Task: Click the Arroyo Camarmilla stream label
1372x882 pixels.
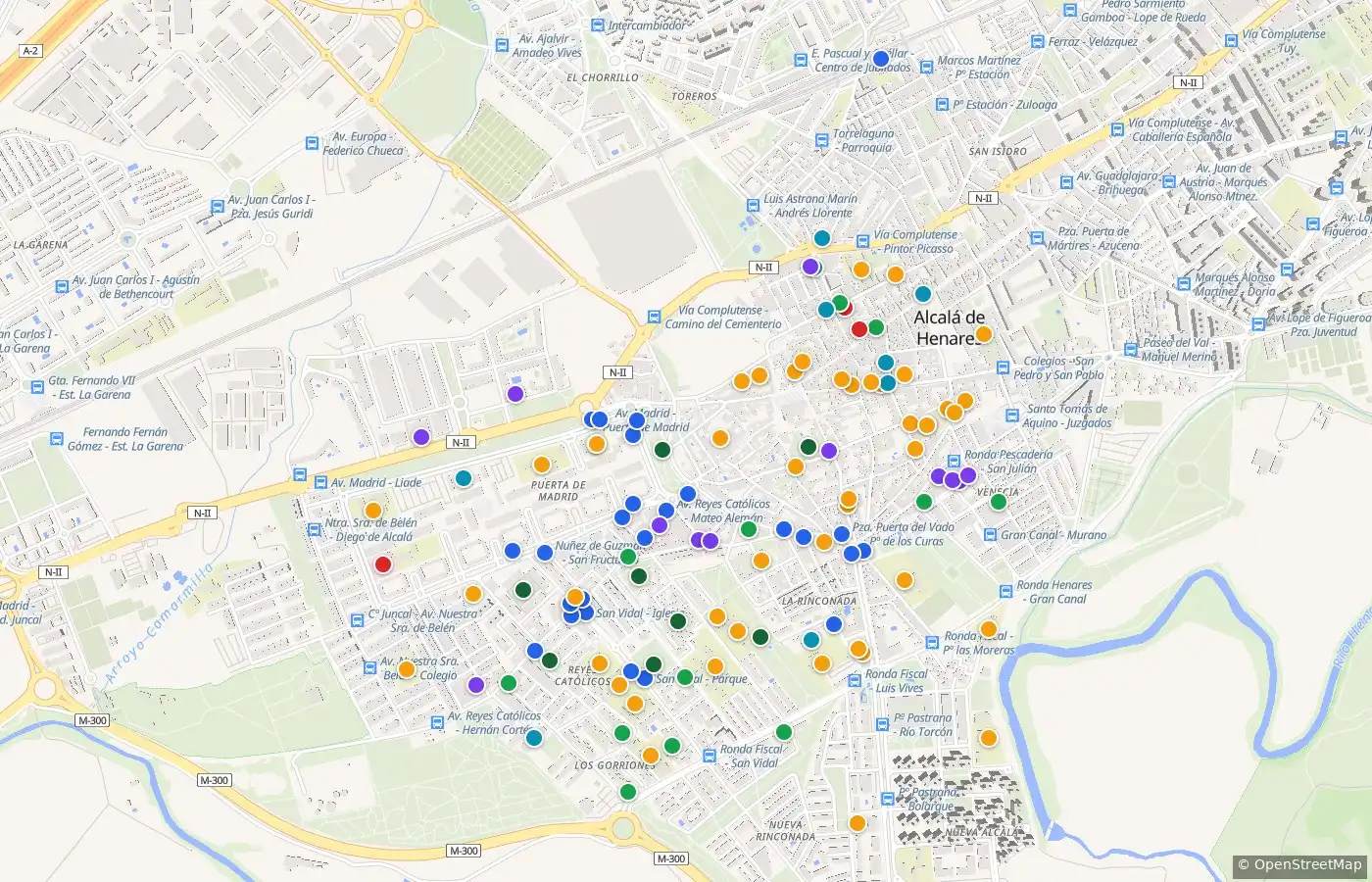Action: tap(159, 623)
